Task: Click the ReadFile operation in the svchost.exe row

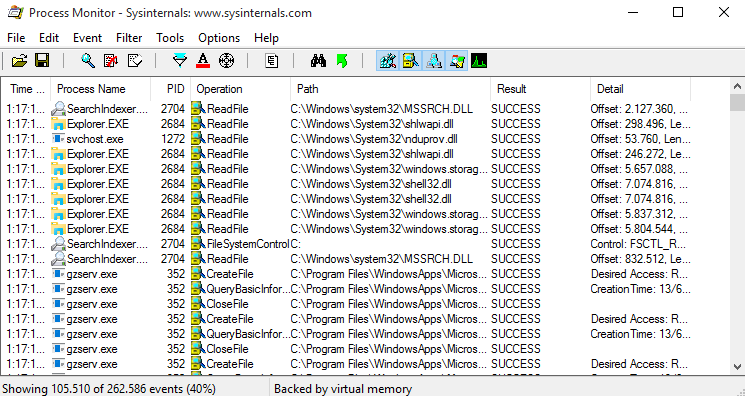Action: point(228,139)
